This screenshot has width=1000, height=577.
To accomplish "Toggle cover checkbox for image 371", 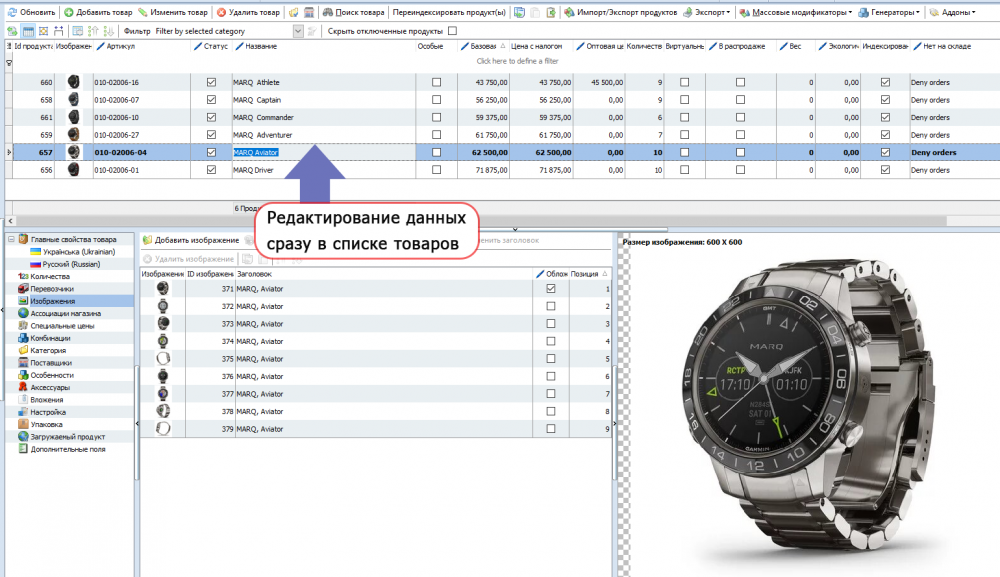I will 550,288.
